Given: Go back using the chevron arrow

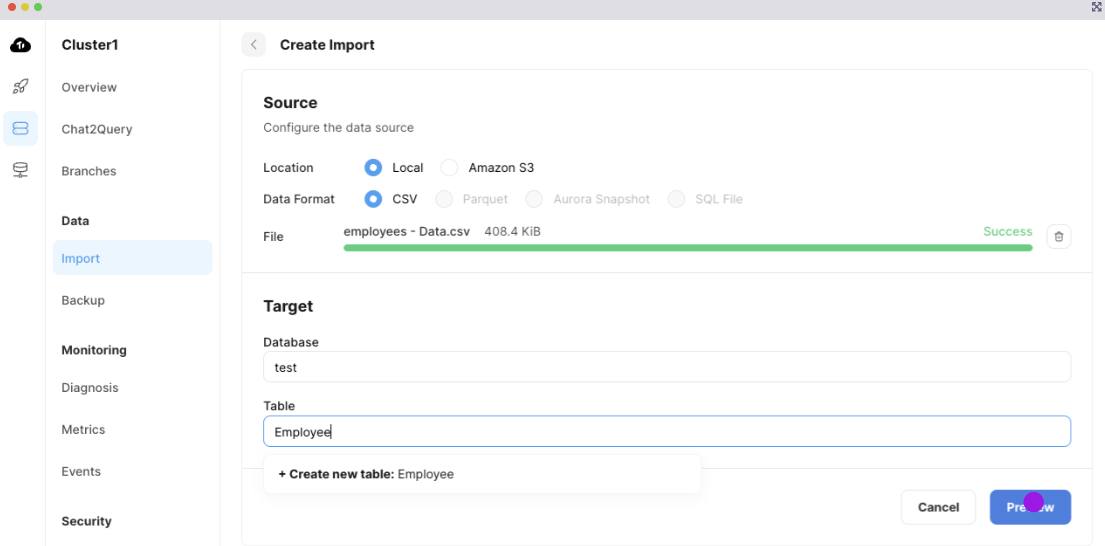Looking at the screenshot, I should click(254, 45).
